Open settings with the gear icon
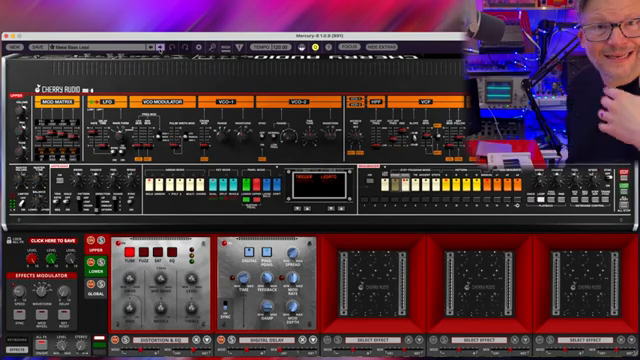Image resolution: width=640 pixels, height=360 pixels. 199,47
